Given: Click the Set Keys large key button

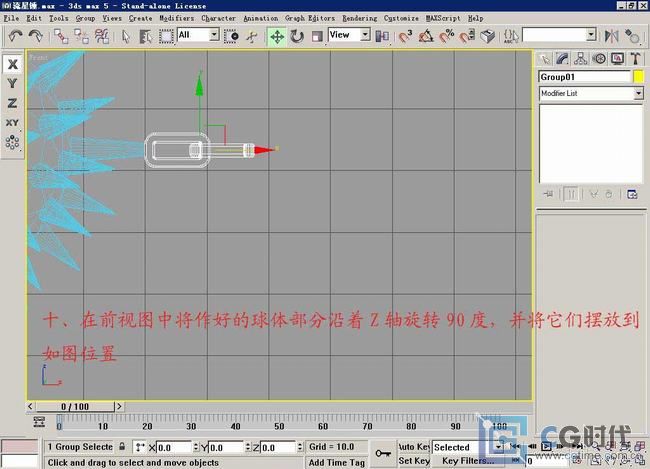Looking at the screenshot, I should (x=383, y=453).
